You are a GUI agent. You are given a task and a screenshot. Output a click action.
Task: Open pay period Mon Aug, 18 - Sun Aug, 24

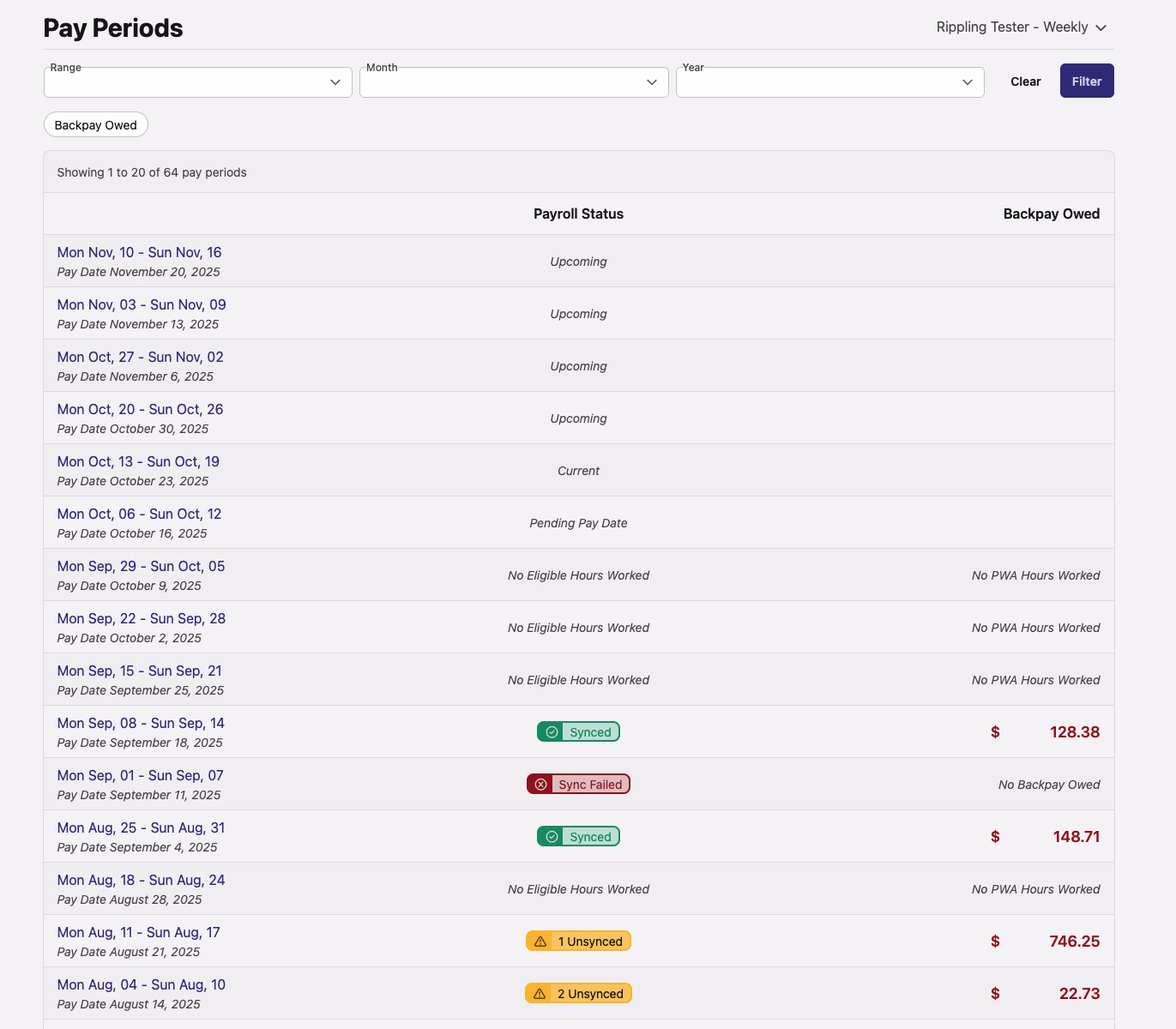(x=142, y=880)
